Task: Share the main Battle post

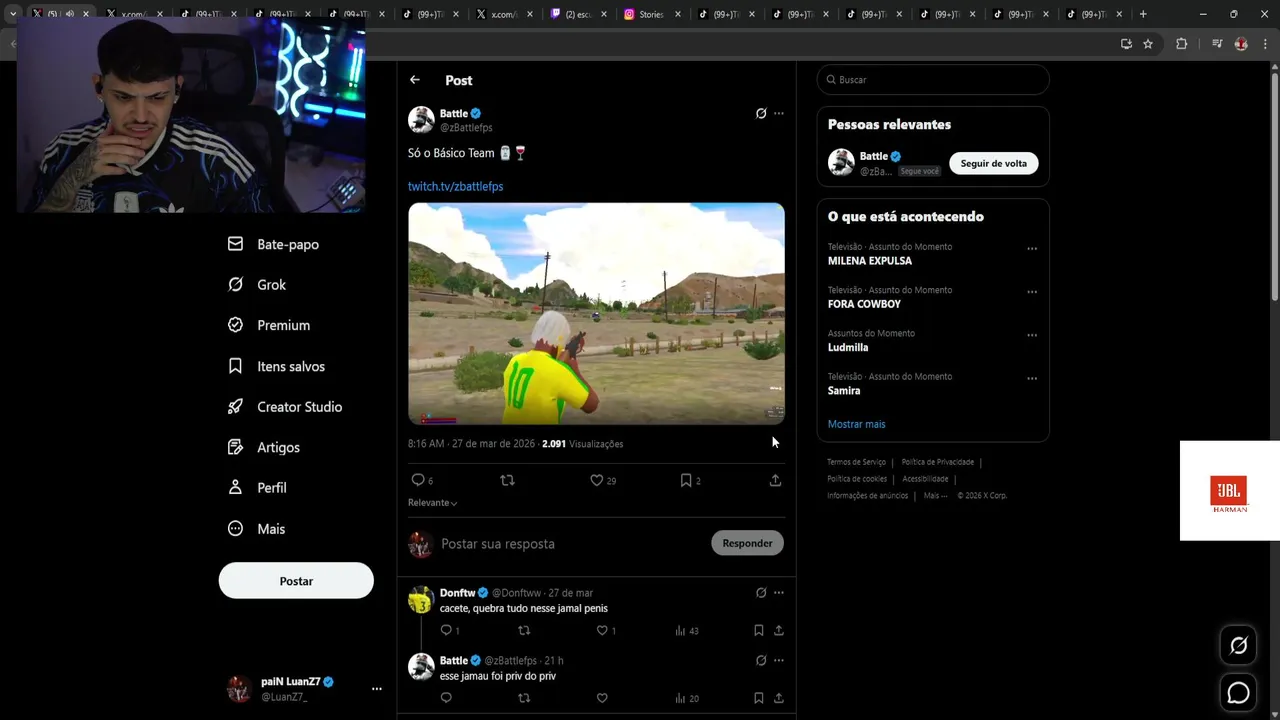Action: pos(775,480)
